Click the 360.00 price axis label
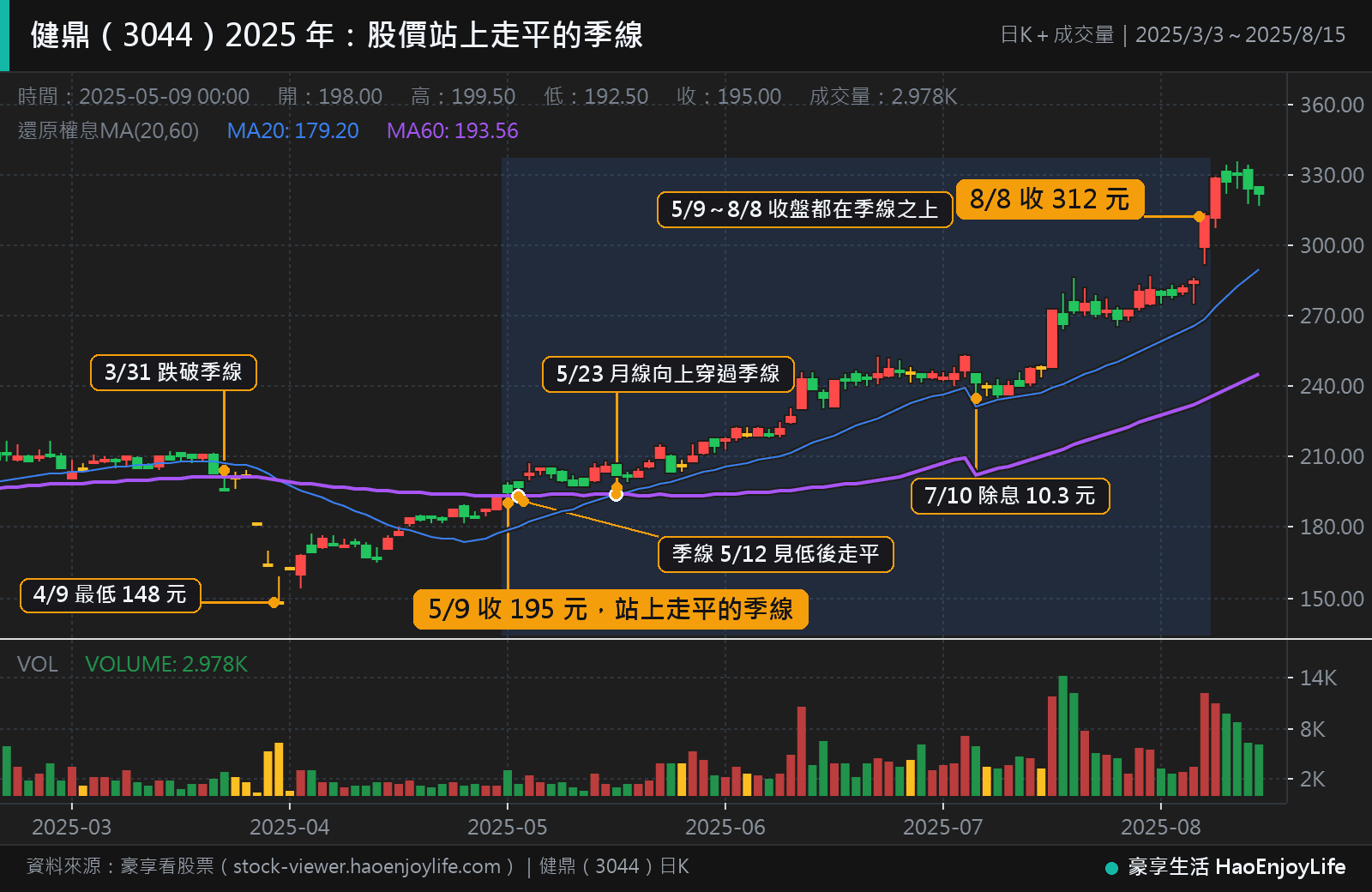This screenshot has height=892, width=1372. point(1331,105)
